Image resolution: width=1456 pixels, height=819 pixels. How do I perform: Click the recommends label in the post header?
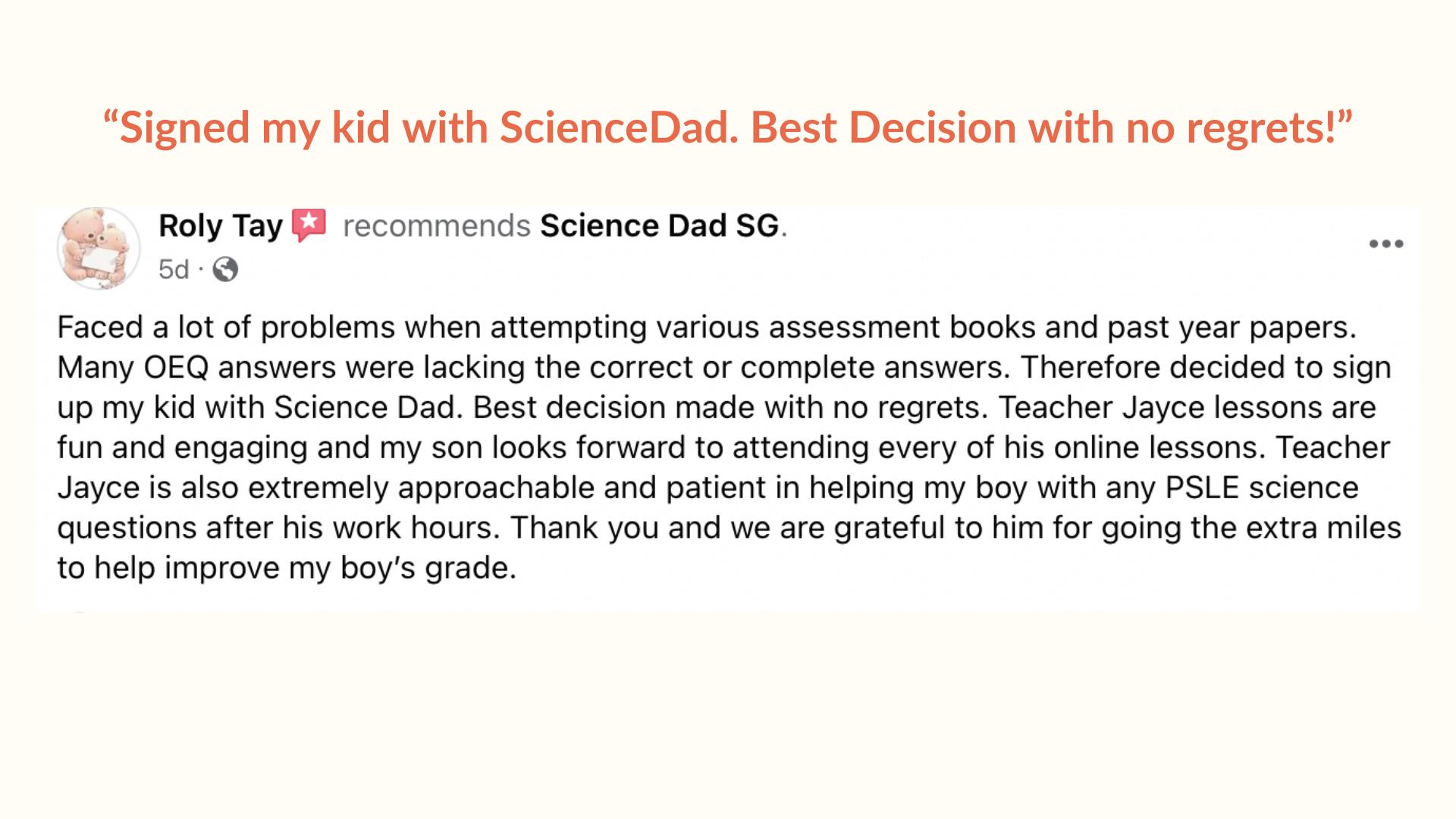pyautogui.click(x=436, y=225)
